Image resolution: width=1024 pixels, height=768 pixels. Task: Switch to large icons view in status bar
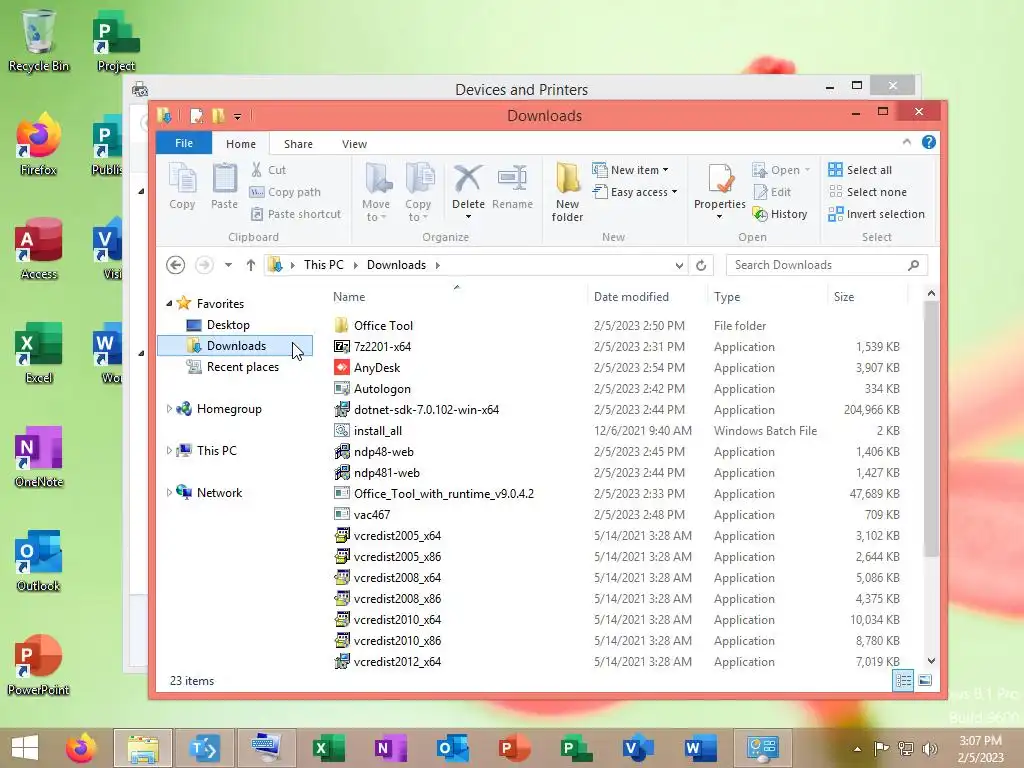click(925, 680)
